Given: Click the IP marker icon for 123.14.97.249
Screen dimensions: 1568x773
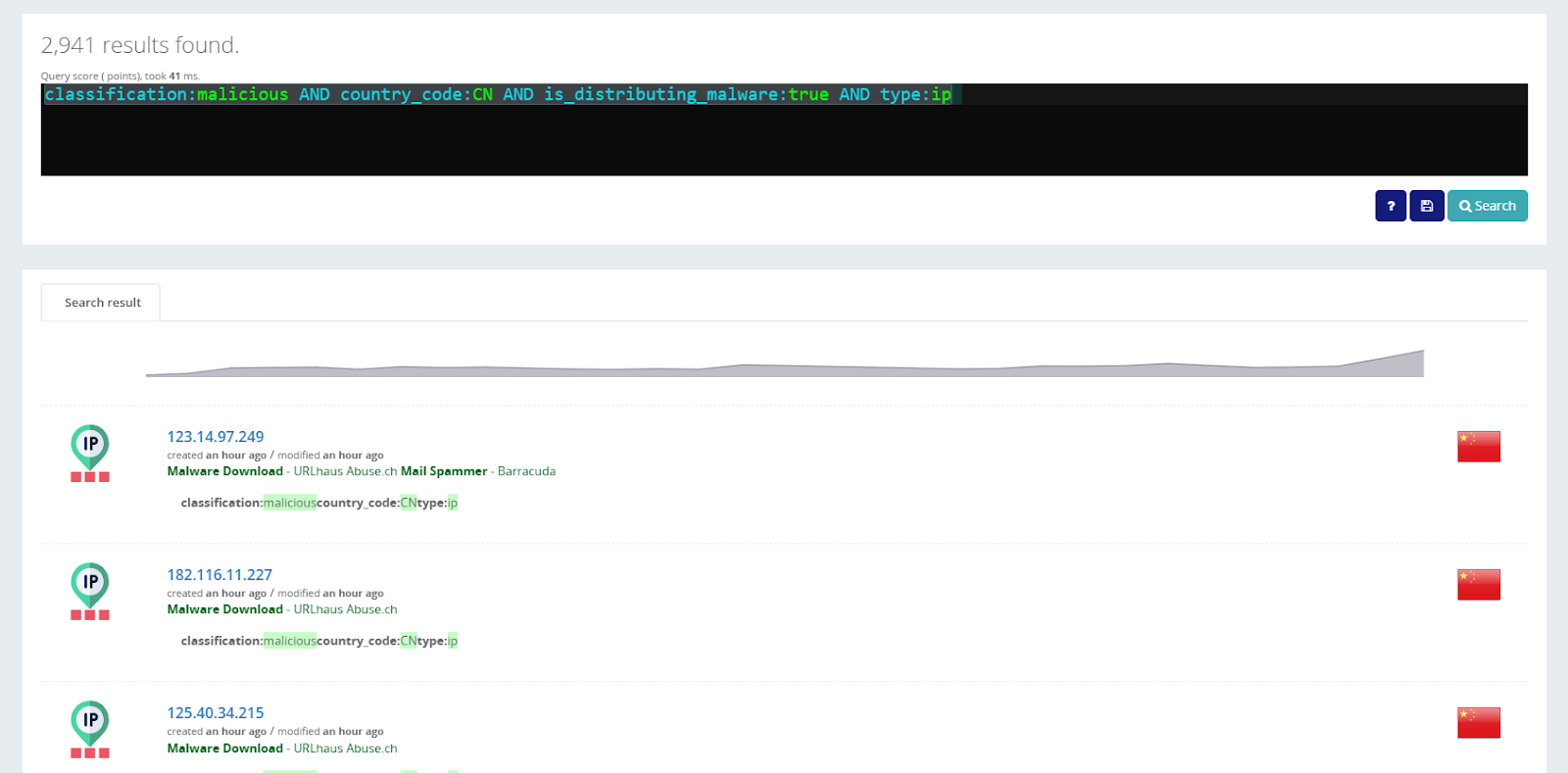Looking at the screenshot, I should 90,448.
